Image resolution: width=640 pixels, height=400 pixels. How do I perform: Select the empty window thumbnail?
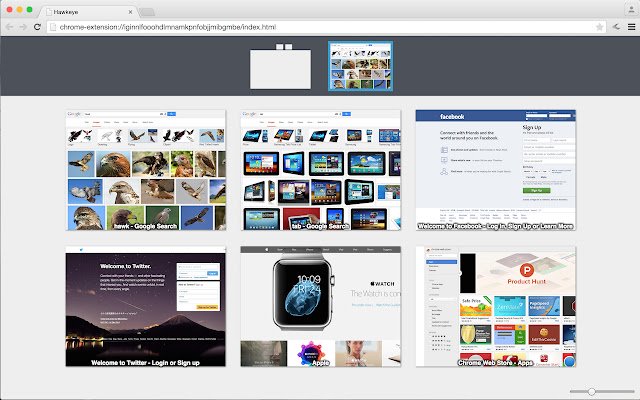click(280, 67)
